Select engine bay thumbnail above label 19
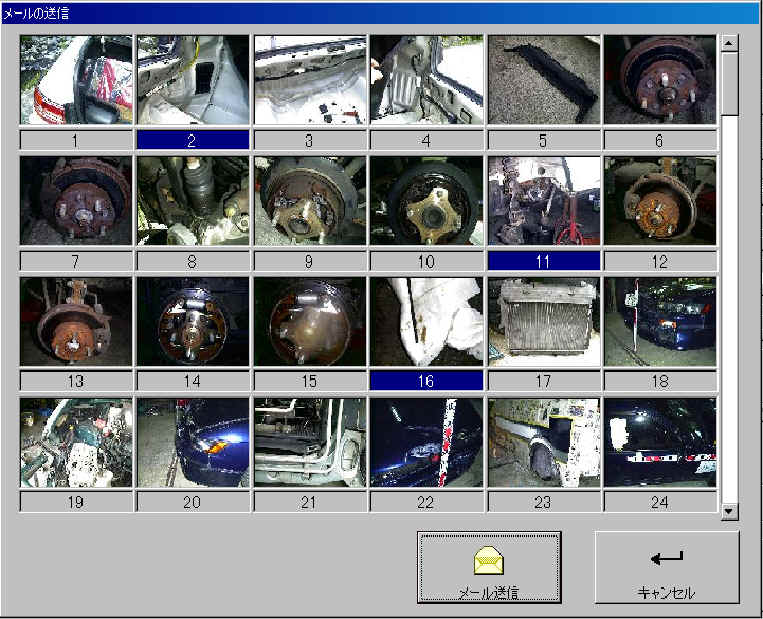Image resolution: width=763 pixels, height=619 pixels. tap(76, 443)
